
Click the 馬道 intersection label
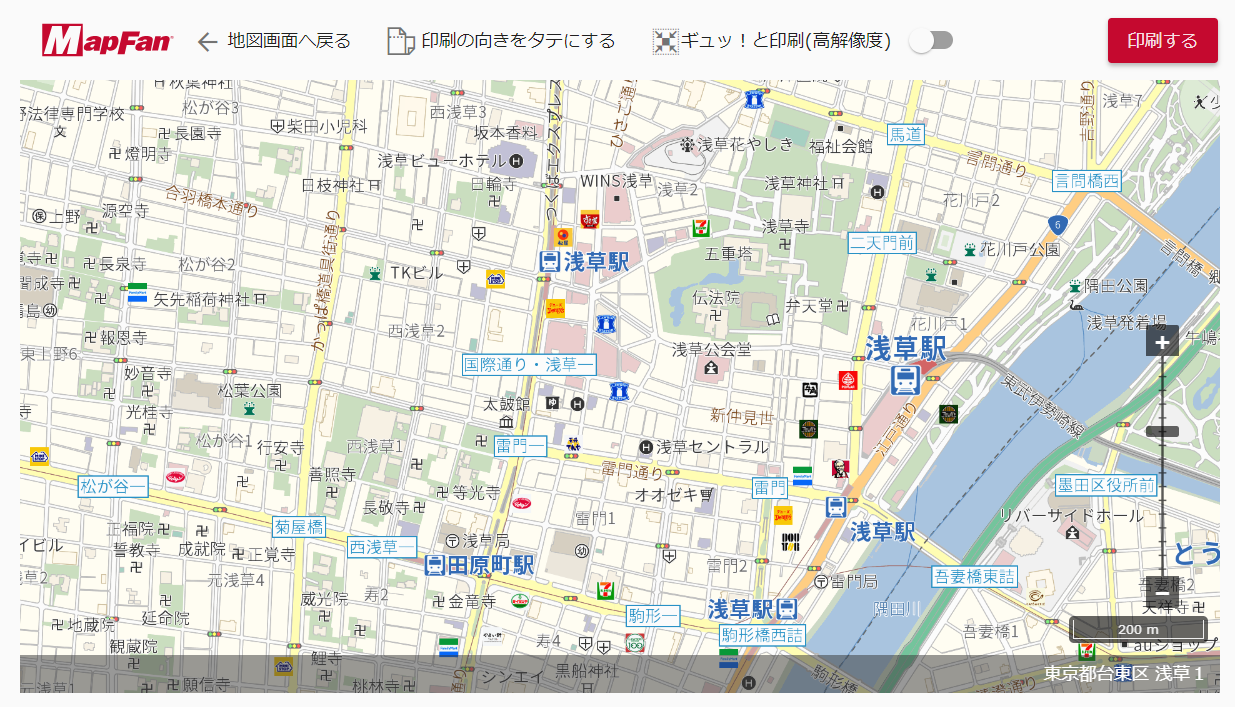906,134
